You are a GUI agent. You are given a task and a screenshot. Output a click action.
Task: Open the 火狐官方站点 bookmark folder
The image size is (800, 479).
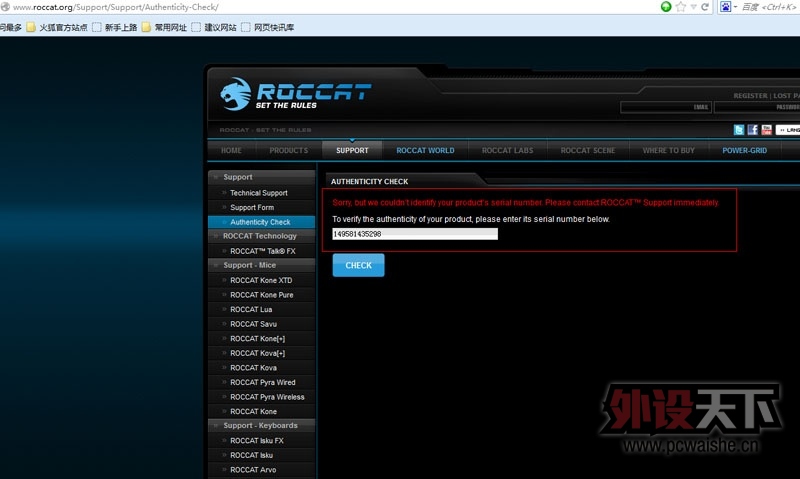(x=57, y=27)
